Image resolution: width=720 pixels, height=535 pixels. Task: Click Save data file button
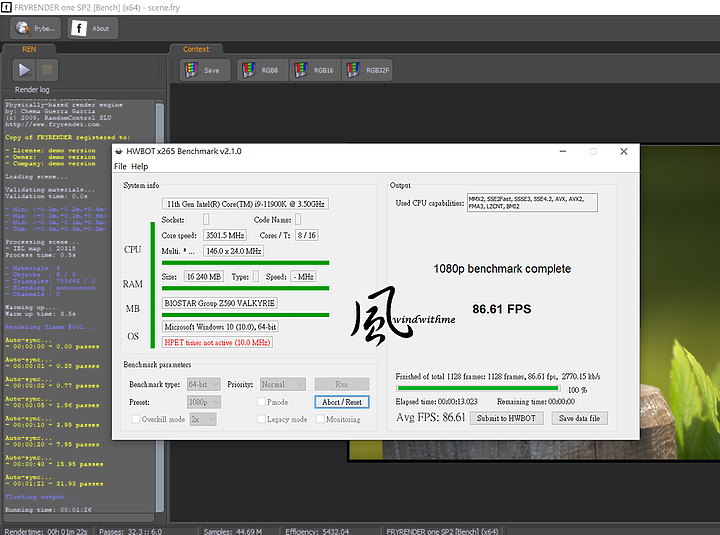pyautogui.click(x=579, y=418)
